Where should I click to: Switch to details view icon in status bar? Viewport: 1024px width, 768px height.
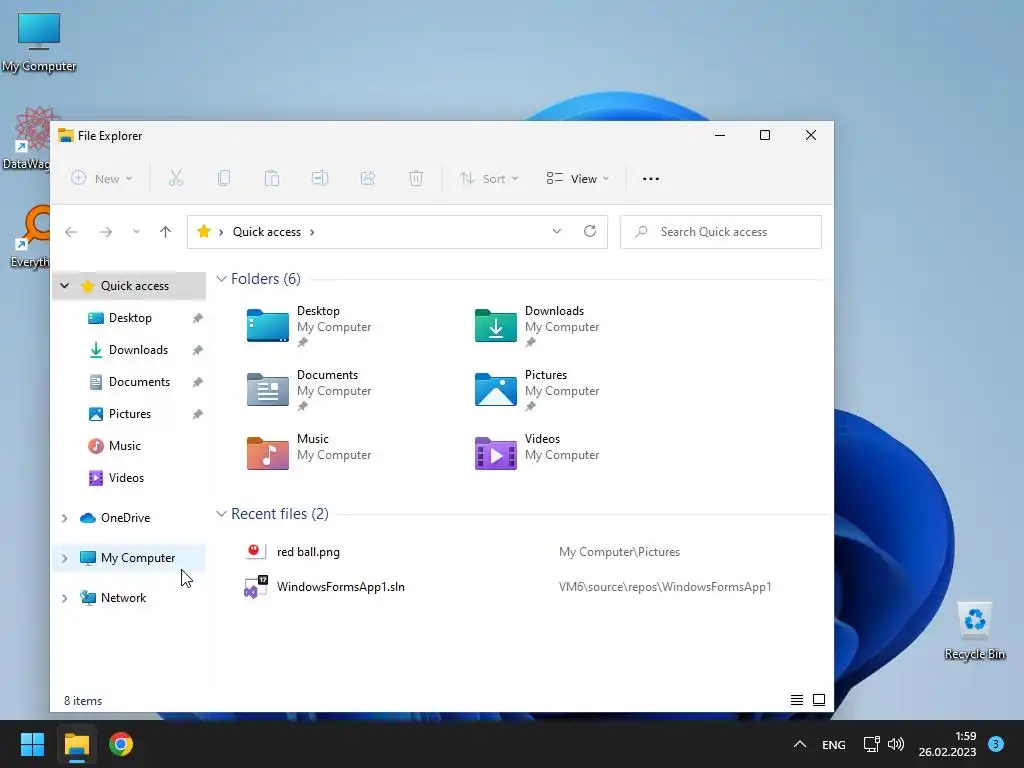[x=797, y=700]
